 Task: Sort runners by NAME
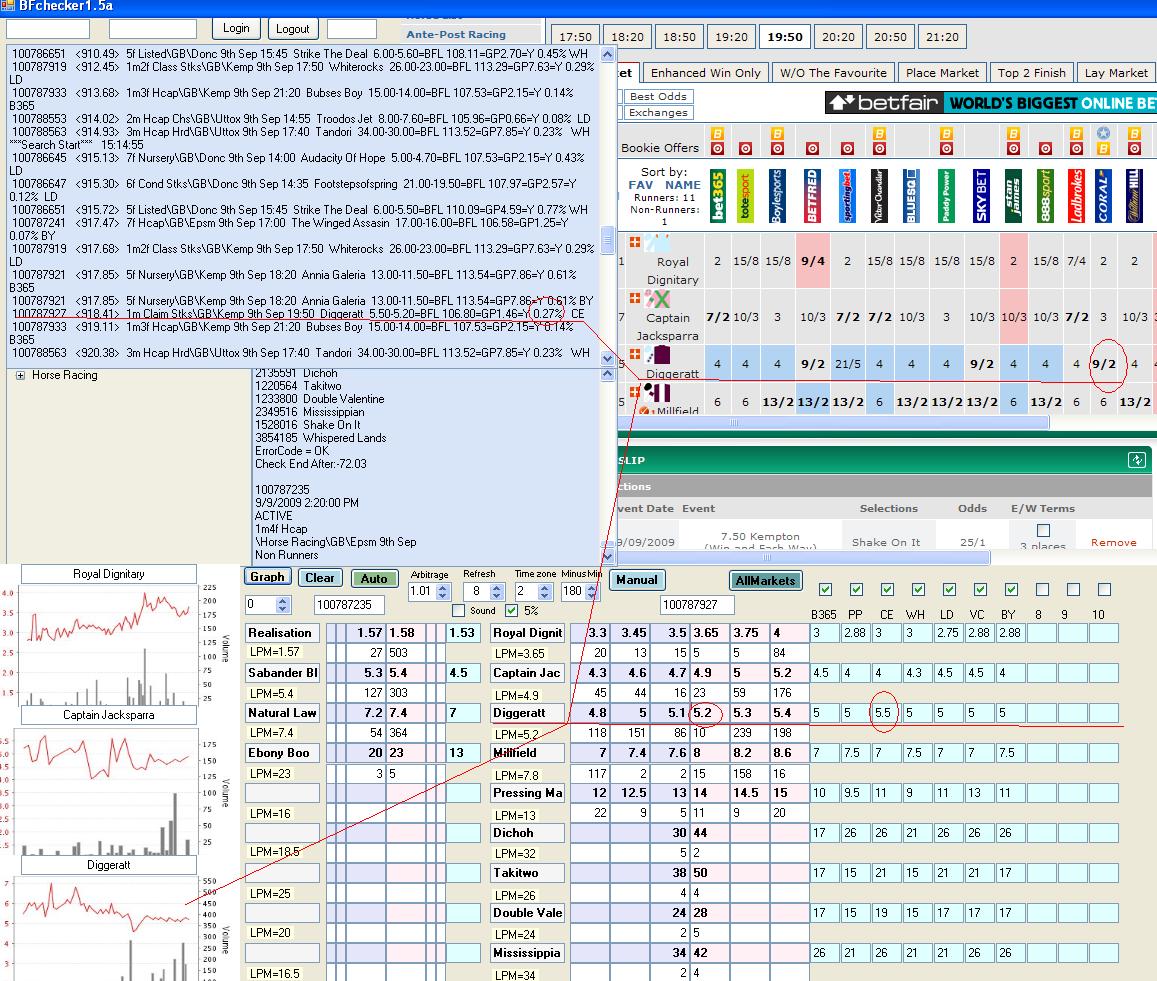pyautogui.click(x=683, y=185)
